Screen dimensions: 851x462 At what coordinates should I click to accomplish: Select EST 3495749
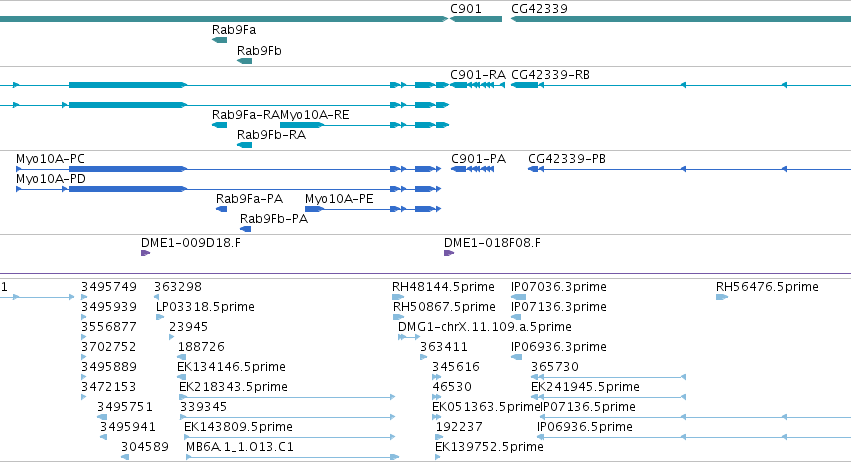pyautogui.click(x=109, y=287)
